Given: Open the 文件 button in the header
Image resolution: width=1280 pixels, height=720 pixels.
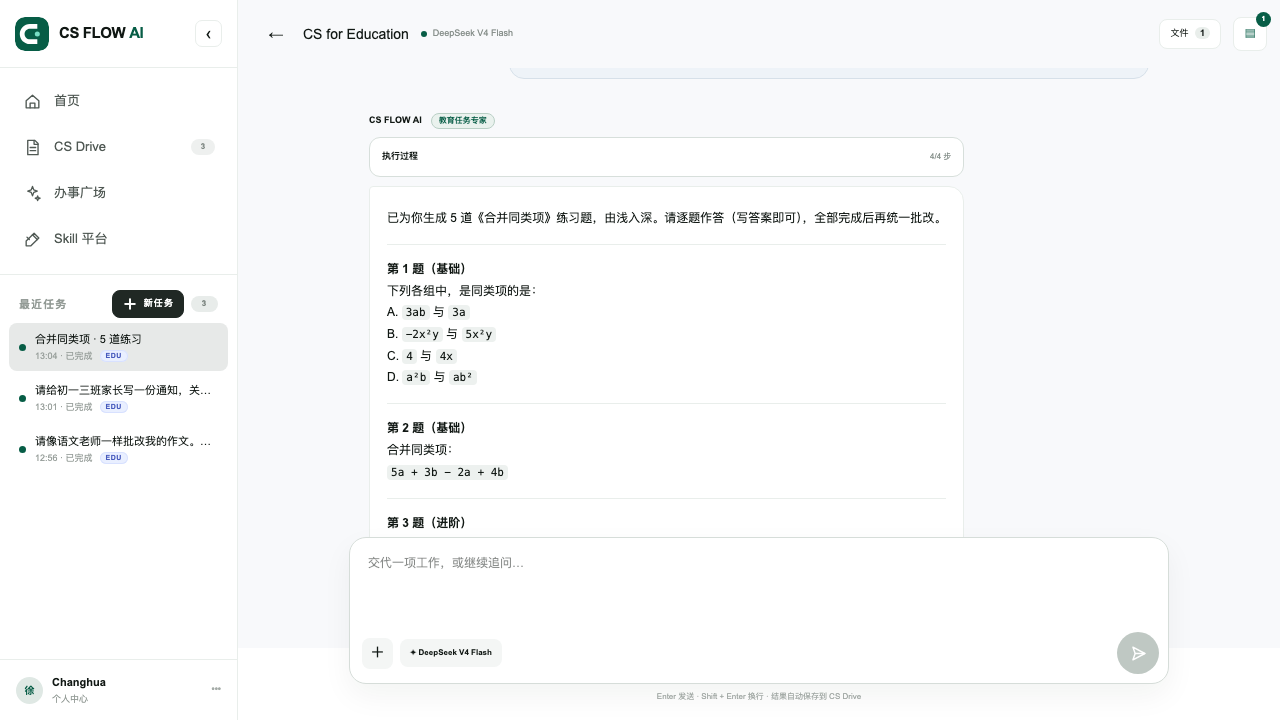Looking at the screenshot, I should click(1190, 34).
